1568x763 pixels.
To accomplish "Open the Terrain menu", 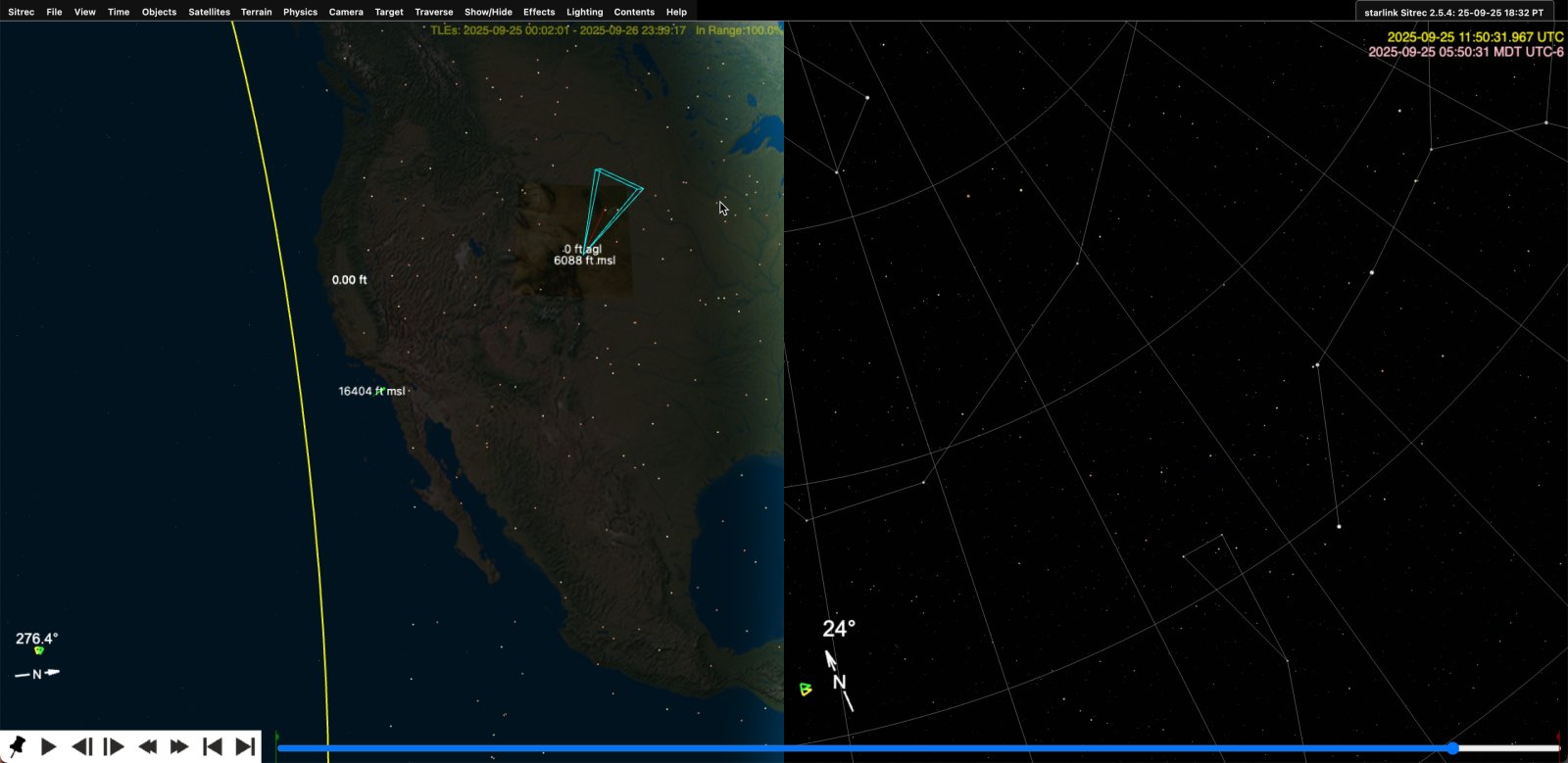I will (256, 12).
